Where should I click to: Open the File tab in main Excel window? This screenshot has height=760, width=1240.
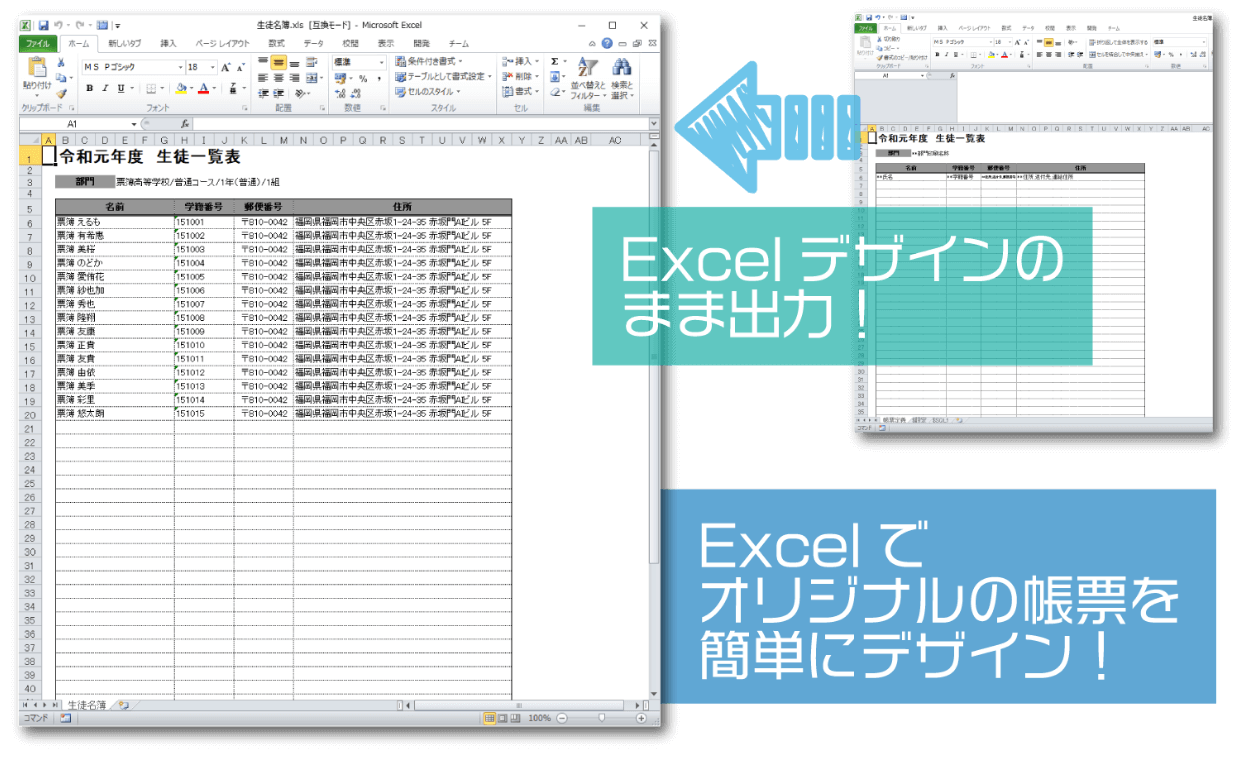(38, 44)
